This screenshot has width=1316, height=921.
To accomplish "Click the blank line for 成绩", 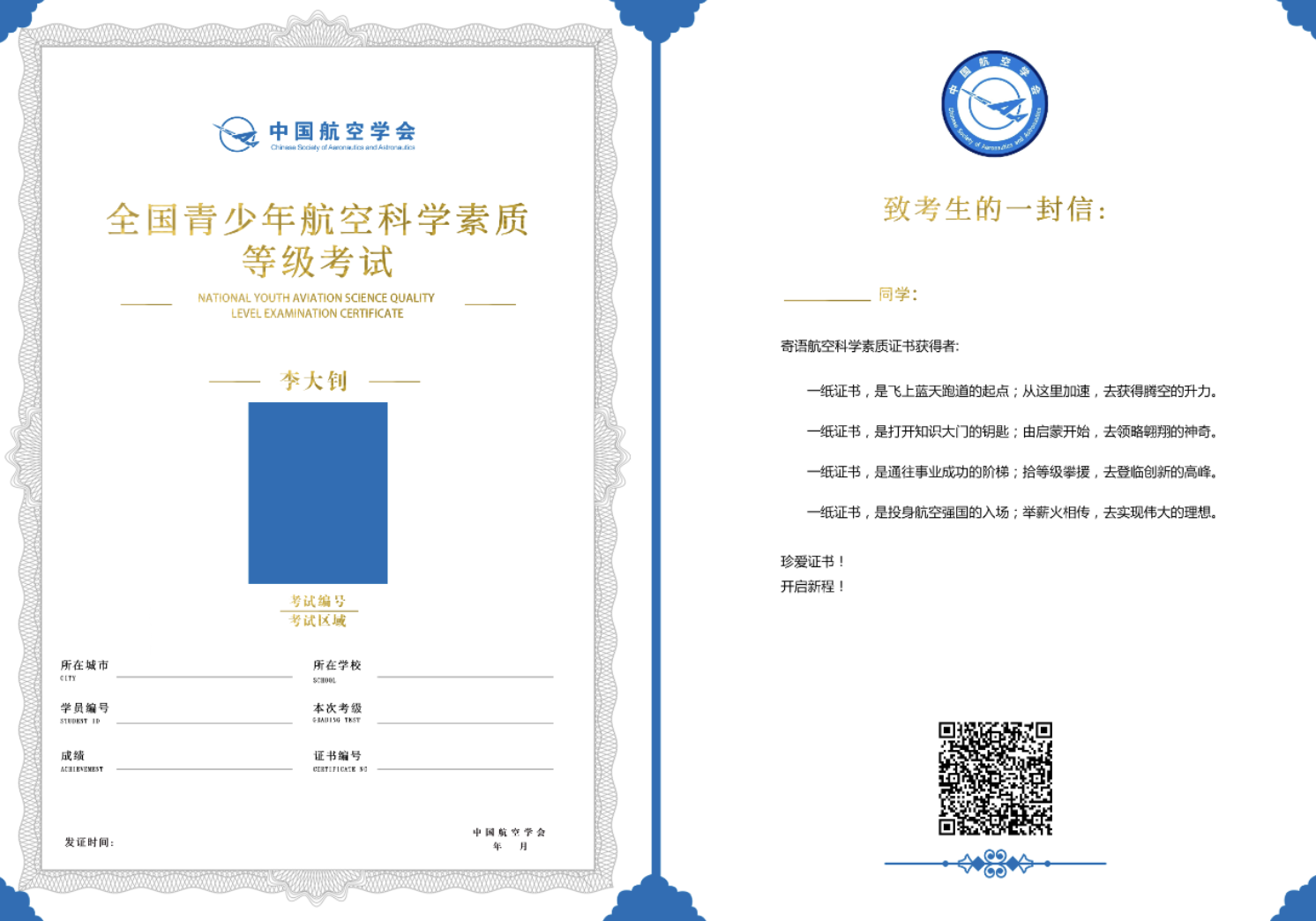I will [x=204, y=769].
